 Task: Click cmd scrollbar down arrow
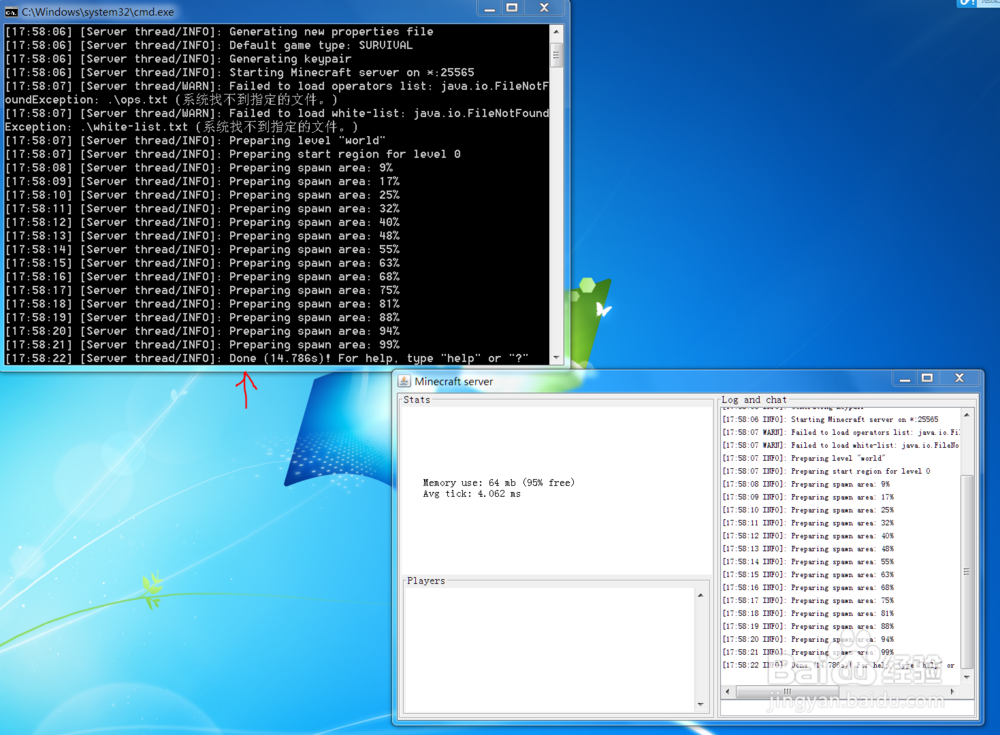point(556,358)
